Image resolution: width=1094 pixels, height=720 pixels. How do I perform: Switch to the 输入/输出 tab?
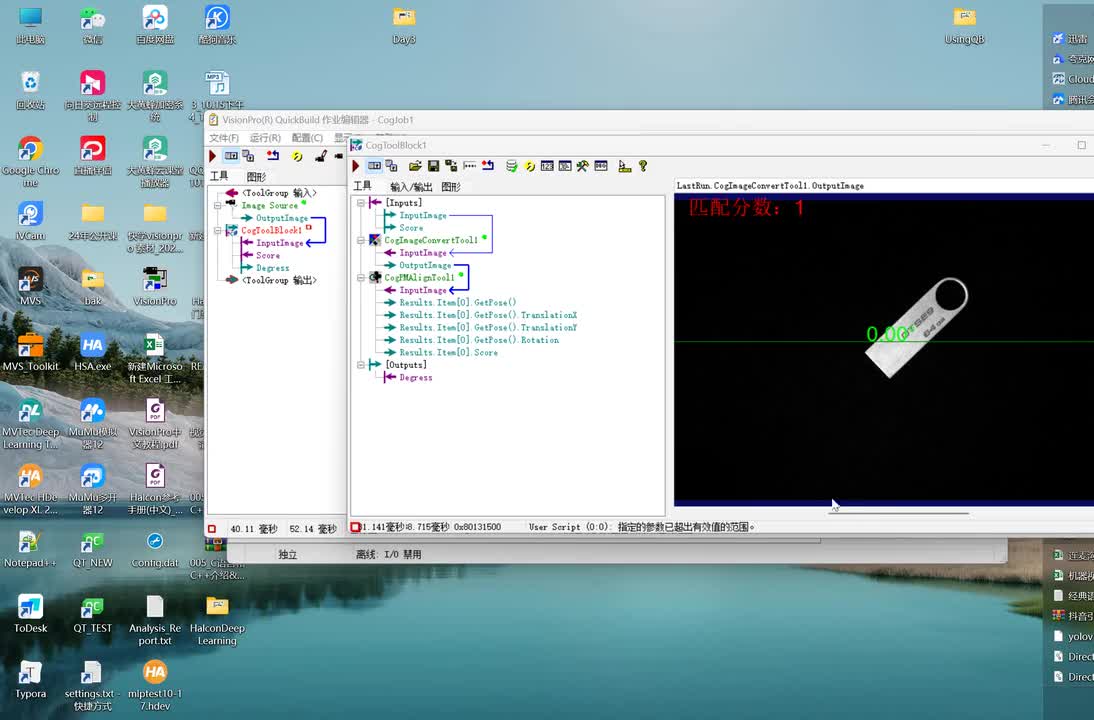411,187
